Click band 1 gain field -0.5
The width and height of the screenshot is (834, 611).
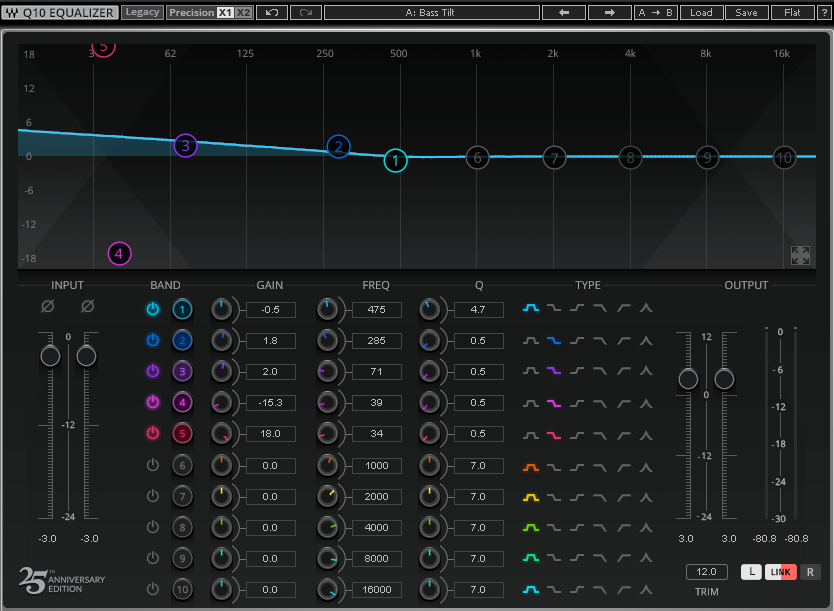270,309
